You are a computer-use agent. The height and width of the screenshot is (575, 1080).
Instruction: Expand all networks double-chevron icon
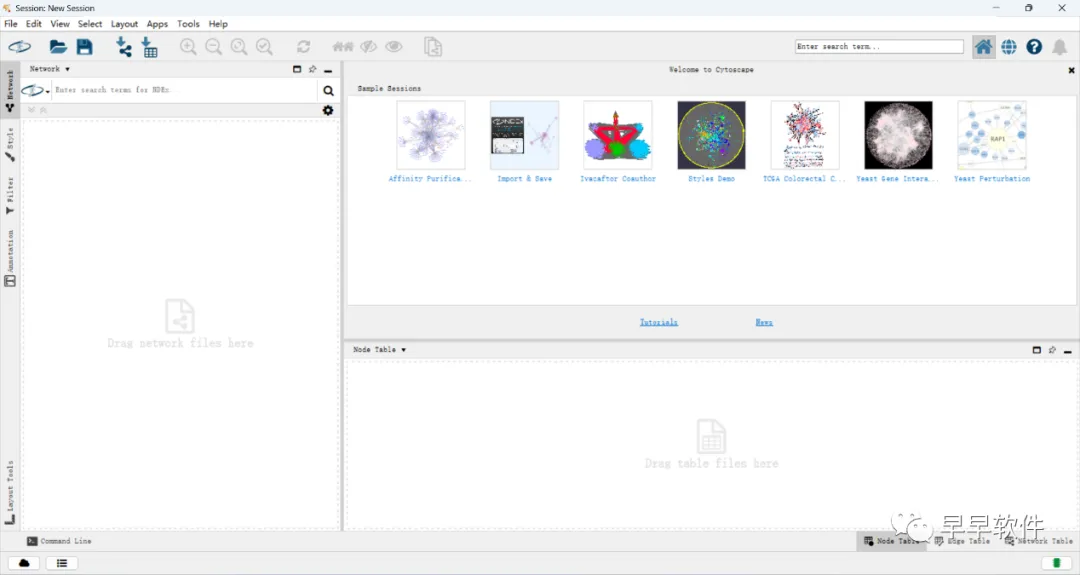[31, 110]
